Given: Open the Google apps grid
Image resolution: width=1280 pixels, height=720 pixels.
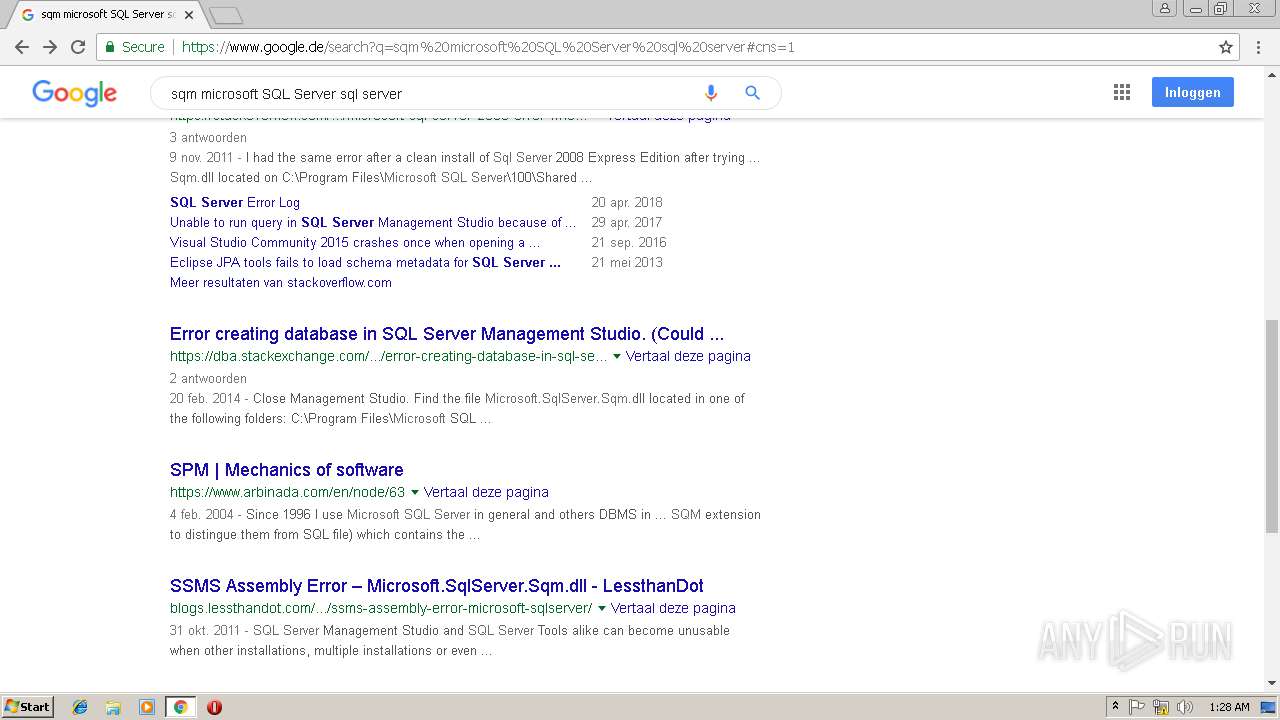Looking at the screenshot, I should [x=1122, y=92].
